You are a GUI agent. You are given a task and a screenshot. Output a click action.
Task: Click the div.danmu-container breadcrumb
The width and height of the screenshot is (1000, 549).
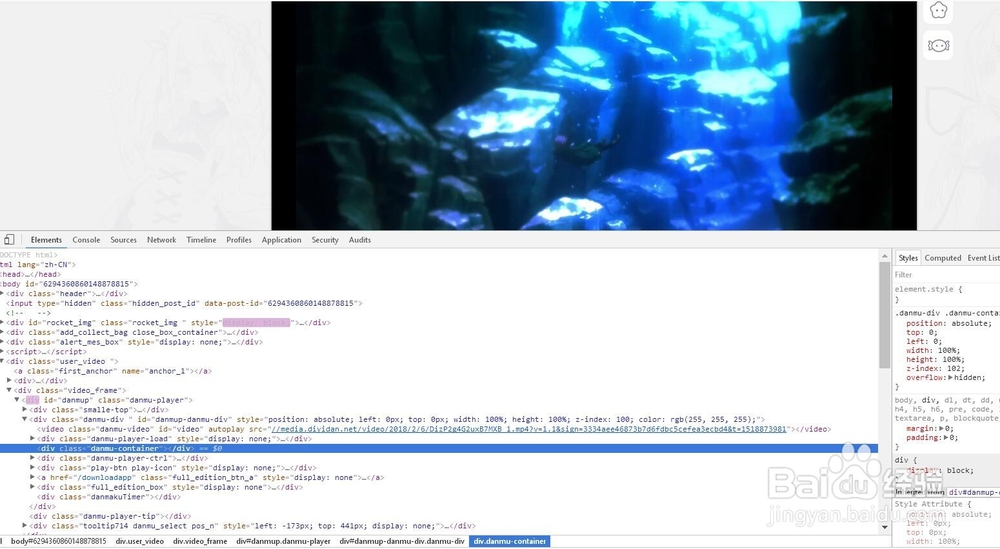tap(510, 541)
